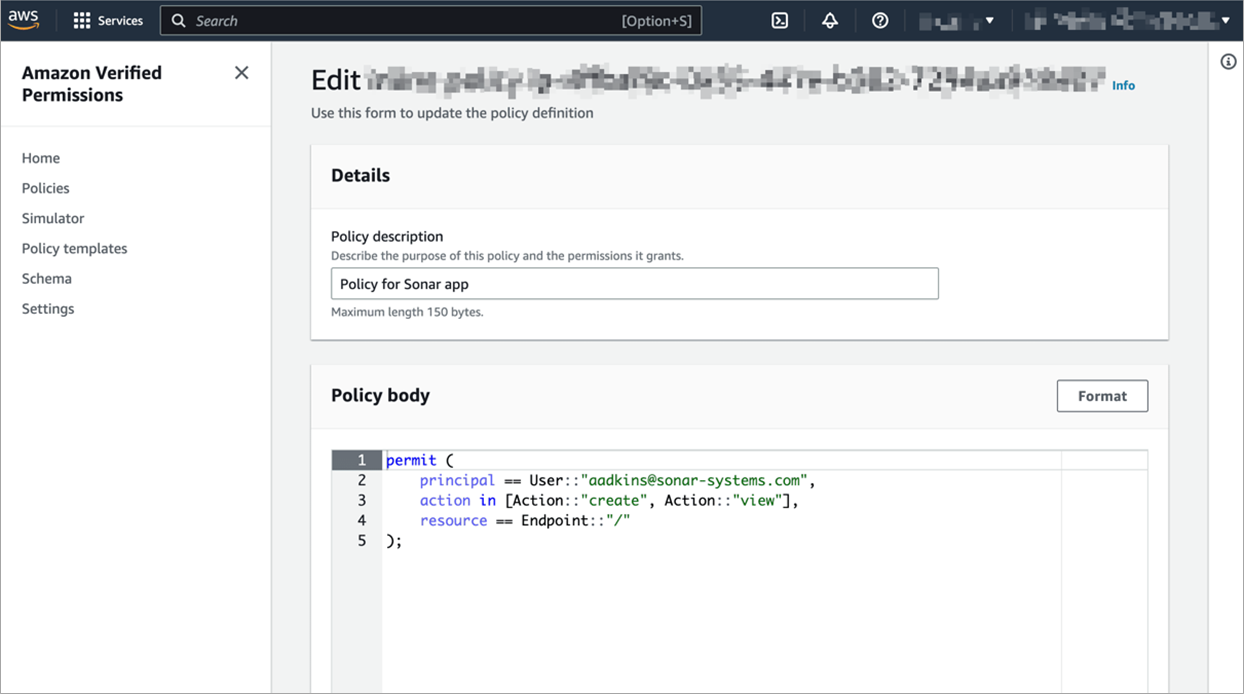Open the help question mark menu

pos(880,21)
